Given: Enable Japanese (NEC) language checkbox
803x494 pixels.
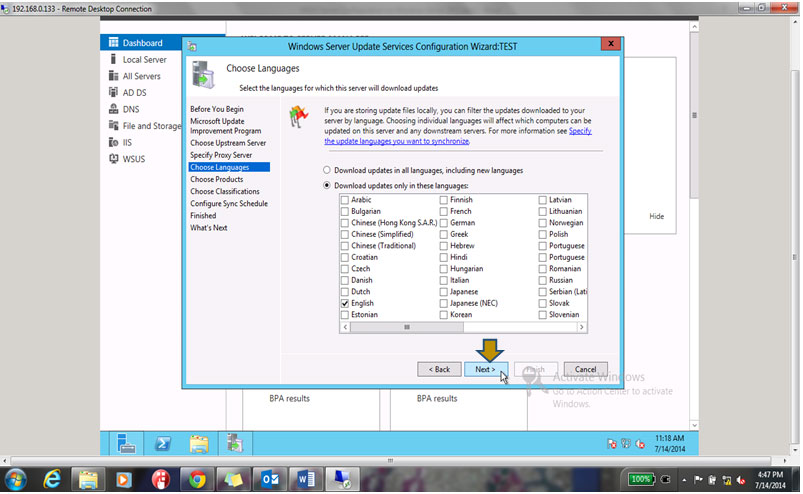Looking at the screenshot, I should pos(443,303).
